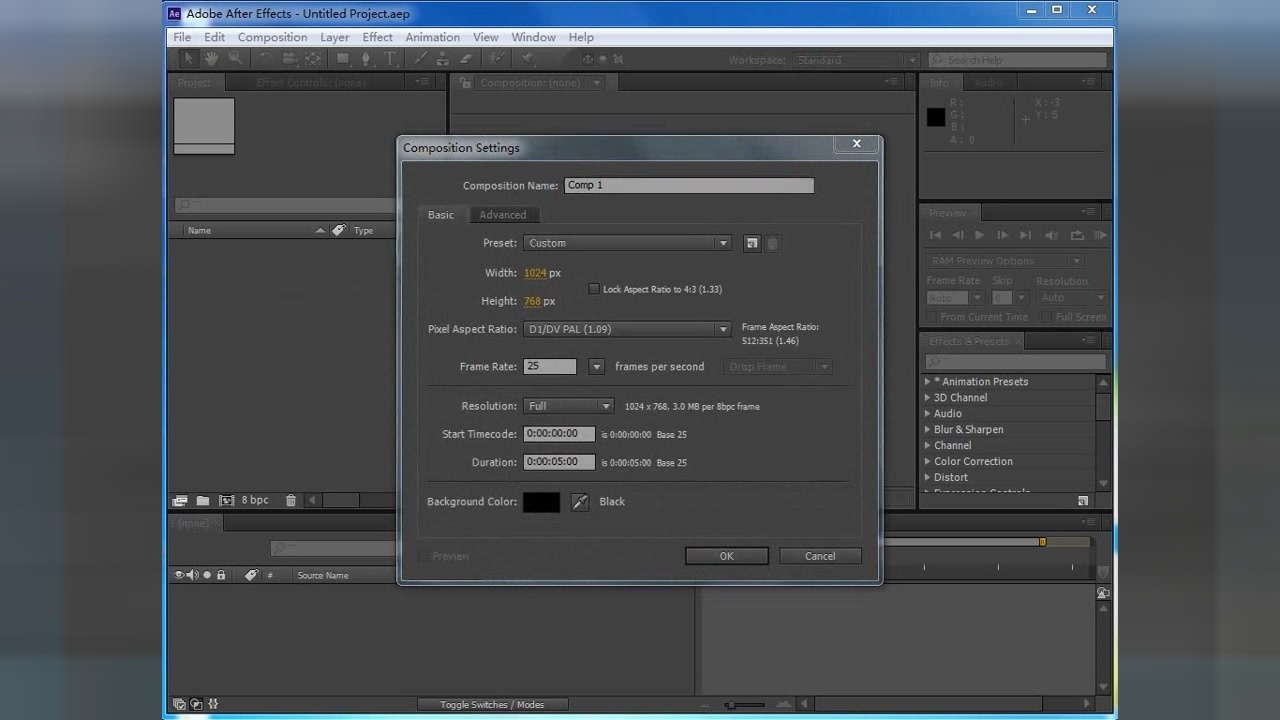Click the delete preset trash icon
Viewport: 1280px width, 720px height.
(x=773, y=243)
